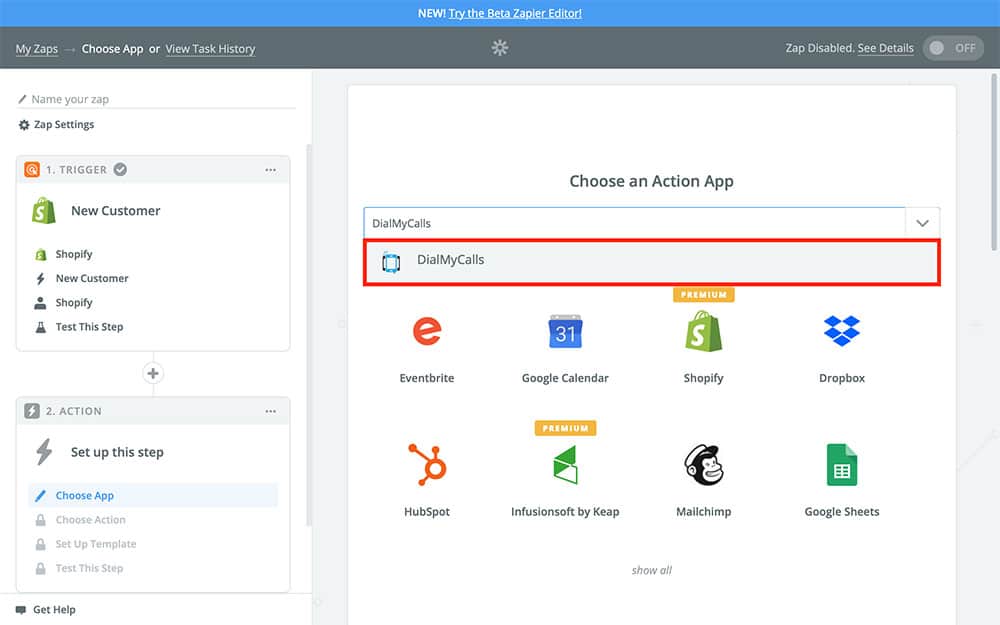Select the Dropbox app icon
Image resolution: width=1000 pixels, height=625 pixels.
[841, 331]
